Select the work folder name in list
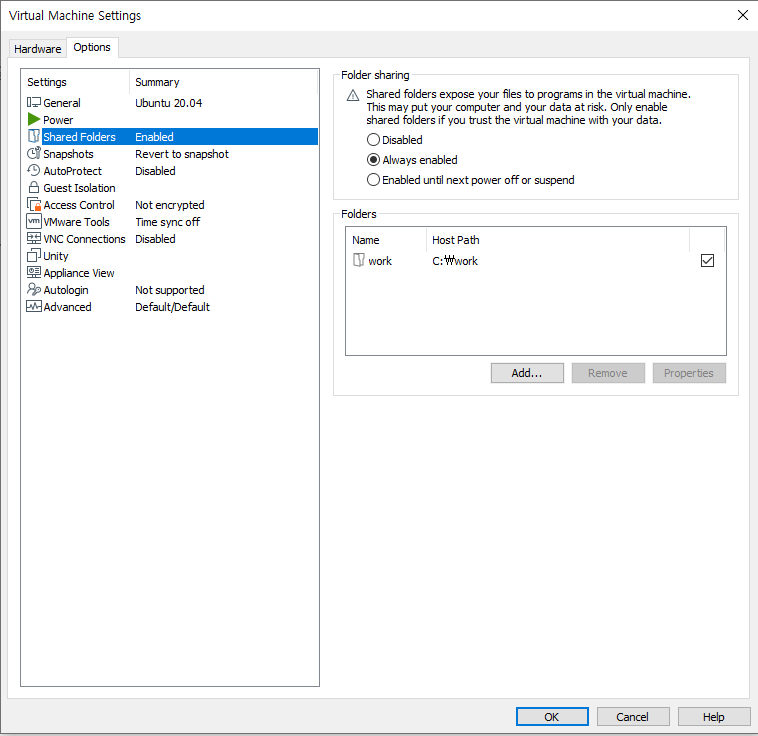The width and height of the screenshot is (758, 736). tap(380, 261)
